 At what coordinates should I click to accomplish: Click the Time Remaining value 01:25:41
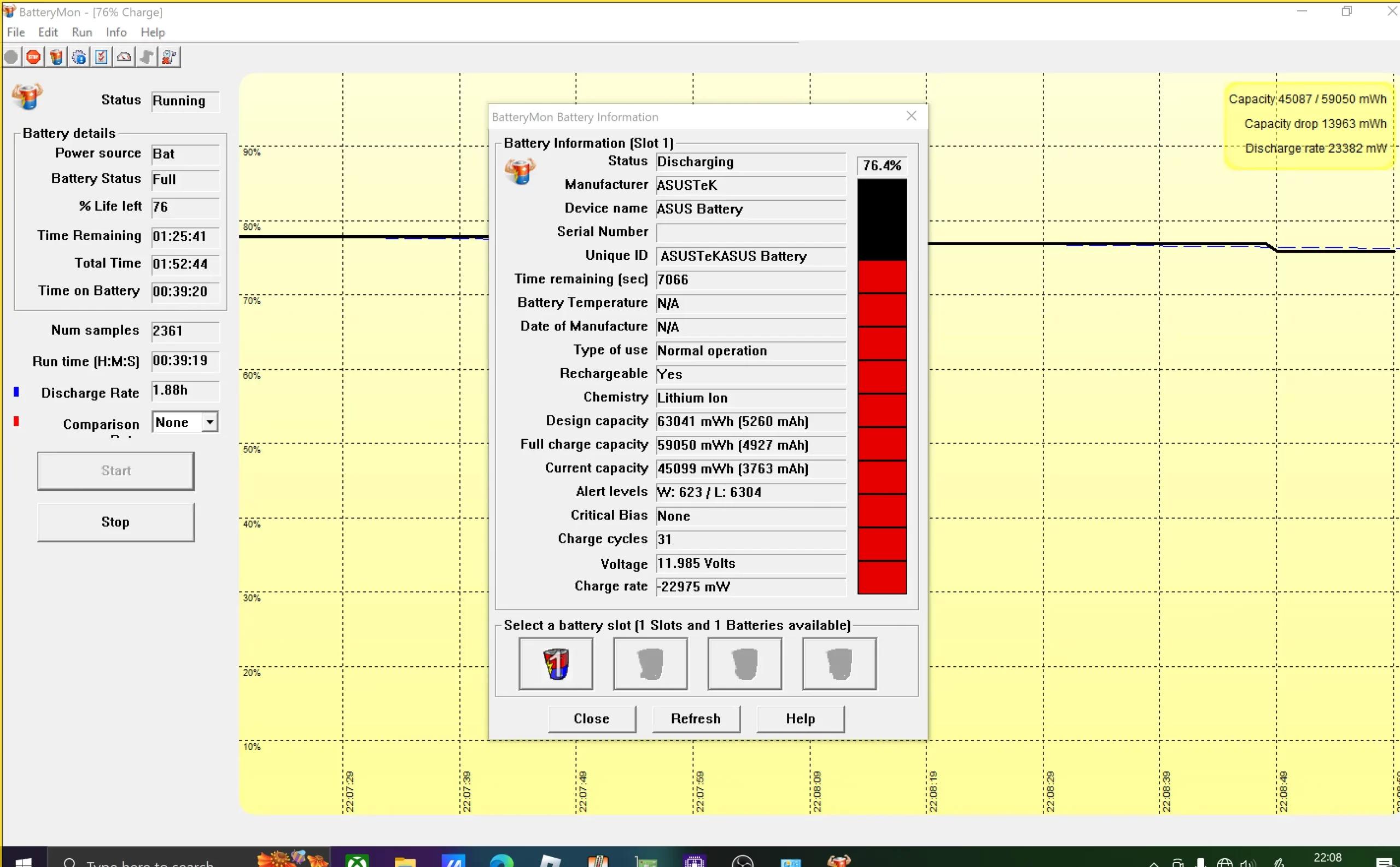click(185, 236)
